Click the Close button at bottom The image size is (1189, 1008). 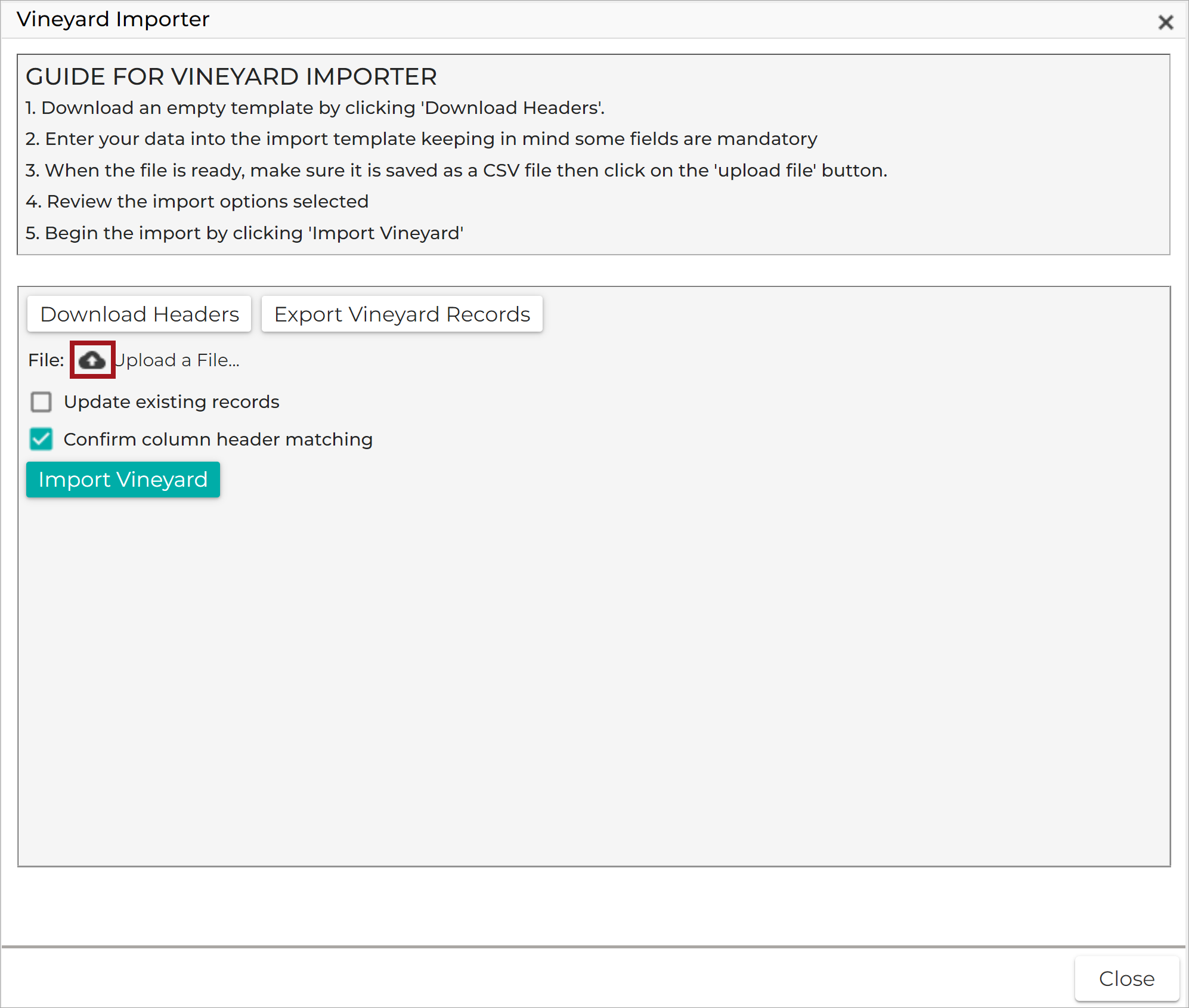pos(1126,979)
